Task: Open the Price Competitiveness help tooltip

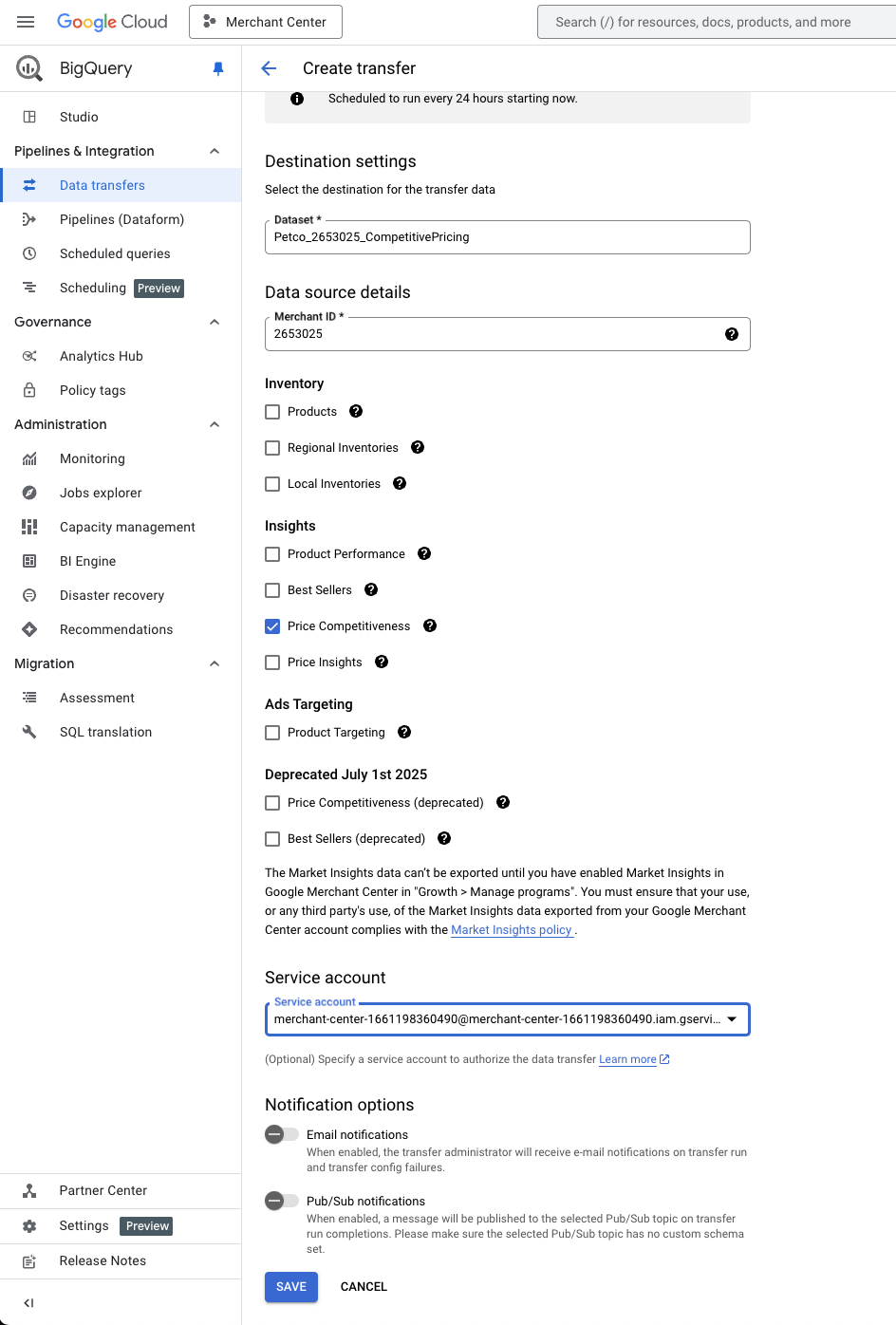Action: coord(429,625)
